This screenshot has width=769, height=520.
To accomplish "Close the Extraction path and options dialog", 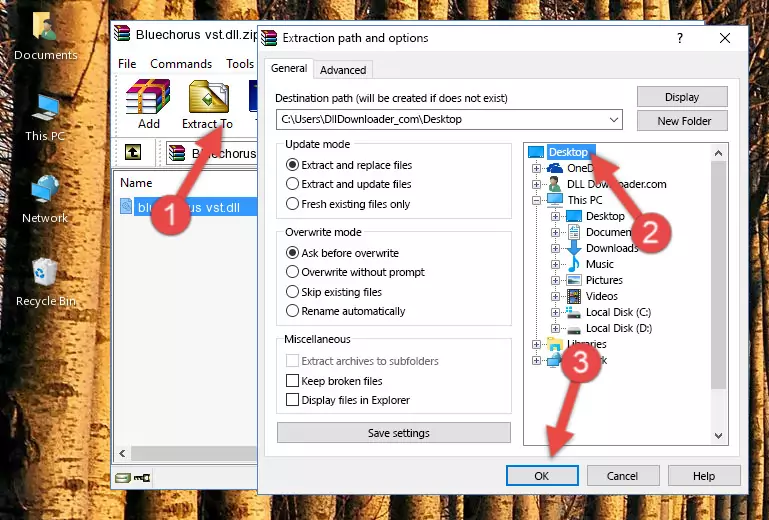I will pos(725,38).
